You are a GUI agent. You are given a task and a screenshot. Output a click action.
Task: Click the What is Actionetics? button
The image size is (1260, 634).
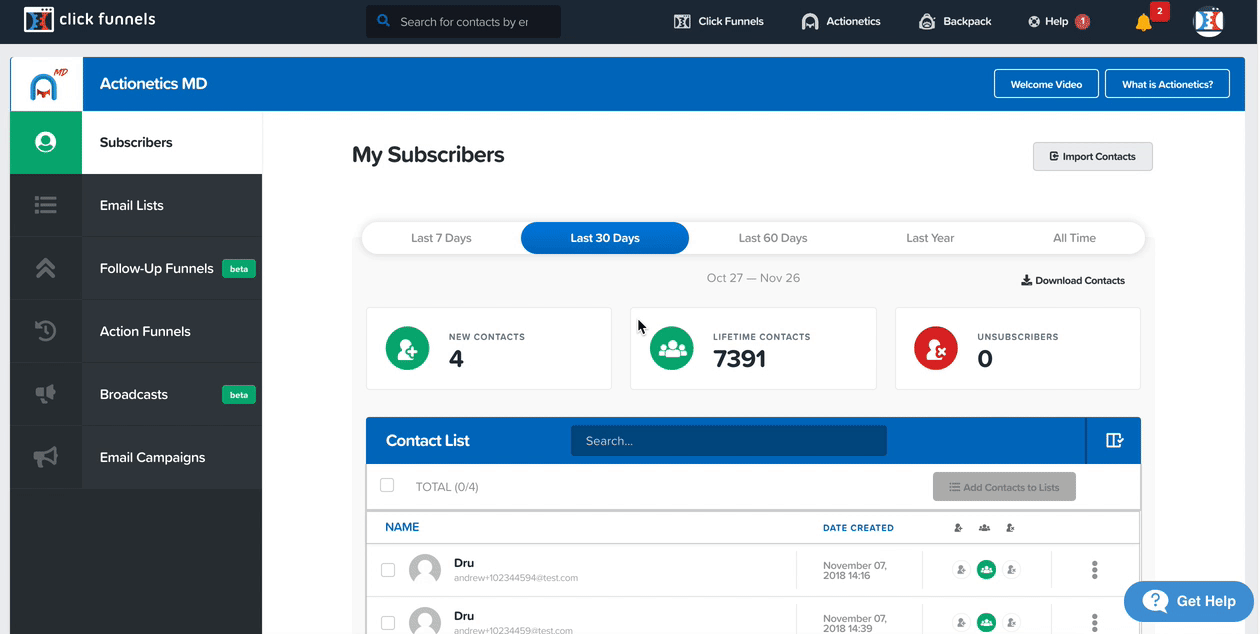tap(1167, 84)
